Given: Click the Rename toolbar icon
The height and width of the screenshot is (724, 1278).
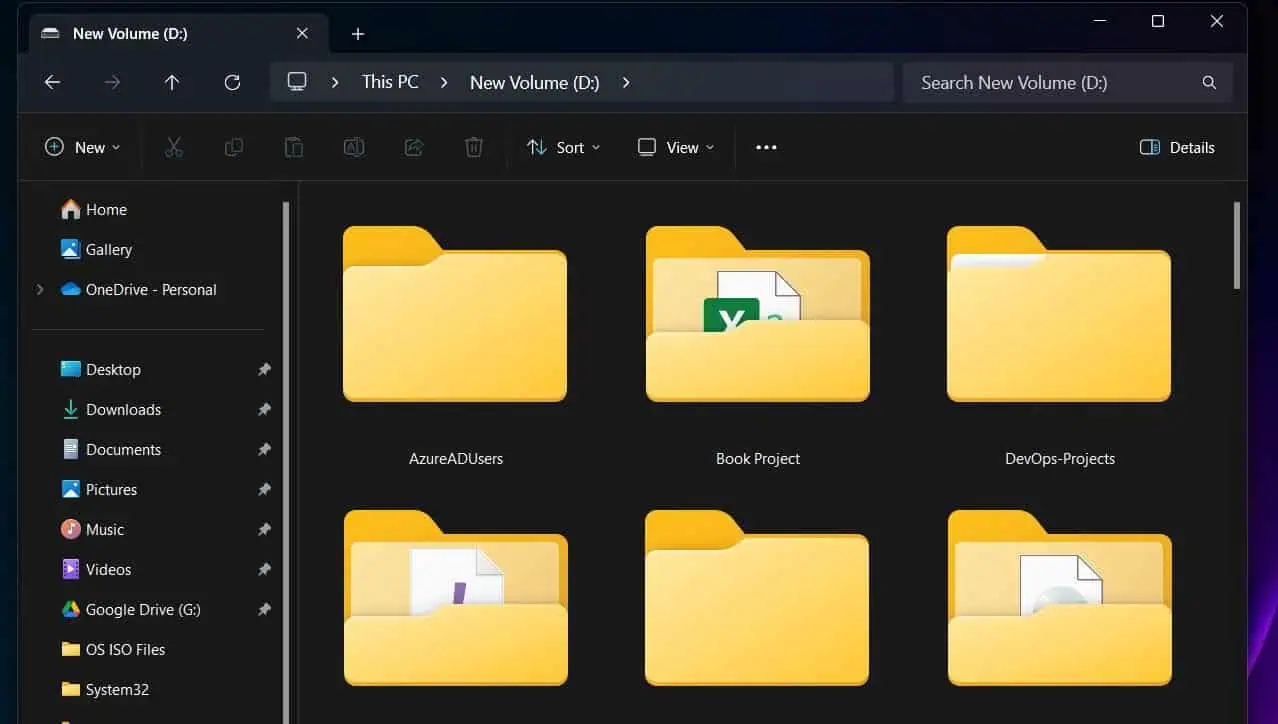Looking at the screenshot, I should 354,147.
